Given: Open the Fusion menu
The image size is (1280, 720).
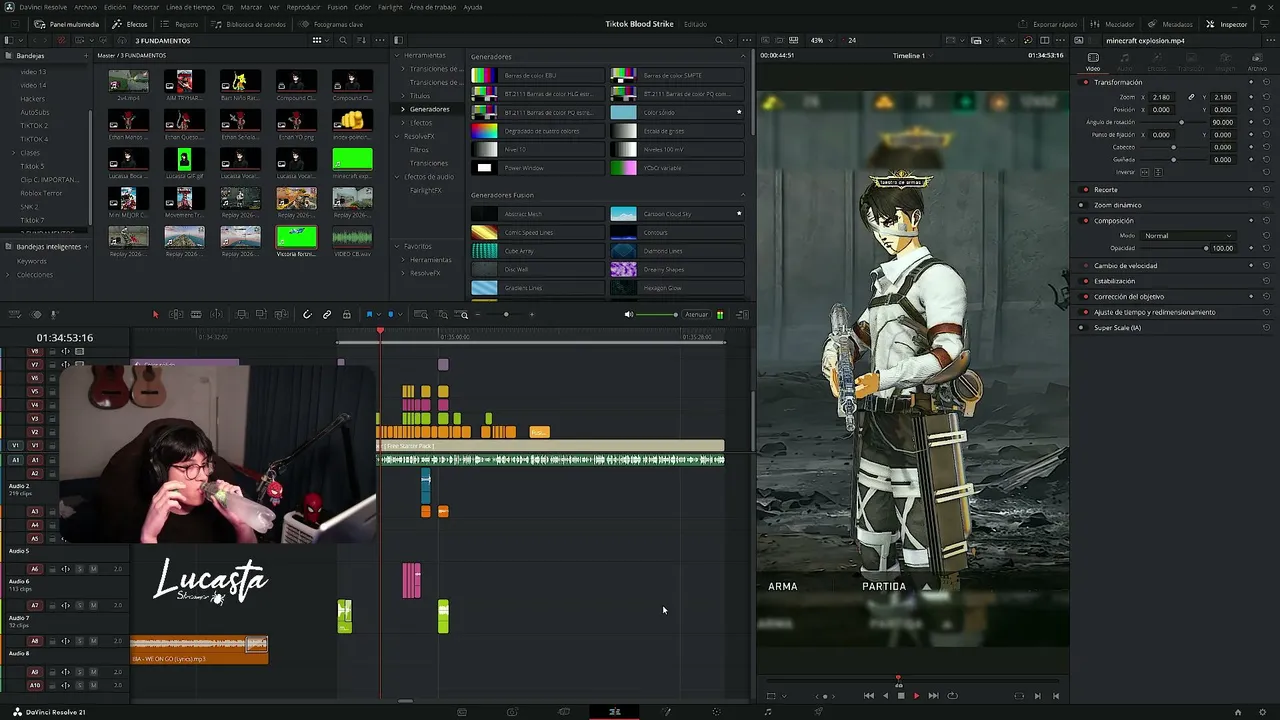Looking at the screenshot, I should [337, 7].
